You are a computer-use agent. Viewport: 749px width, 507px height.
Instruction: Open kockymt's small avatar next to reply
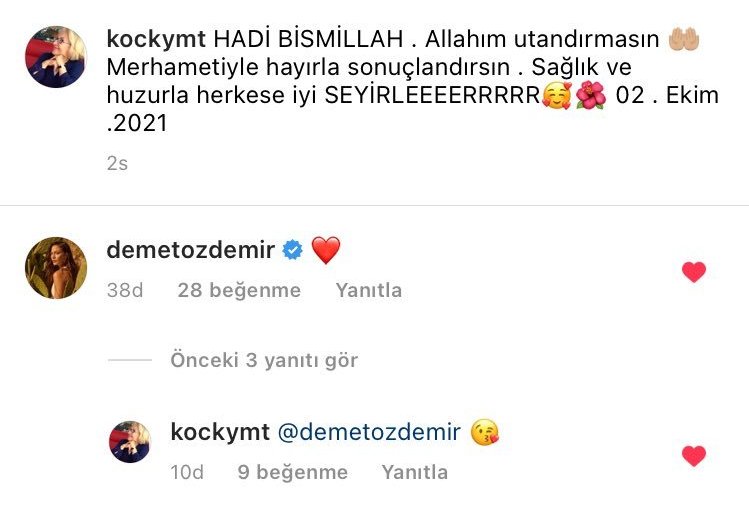point(130,442)
